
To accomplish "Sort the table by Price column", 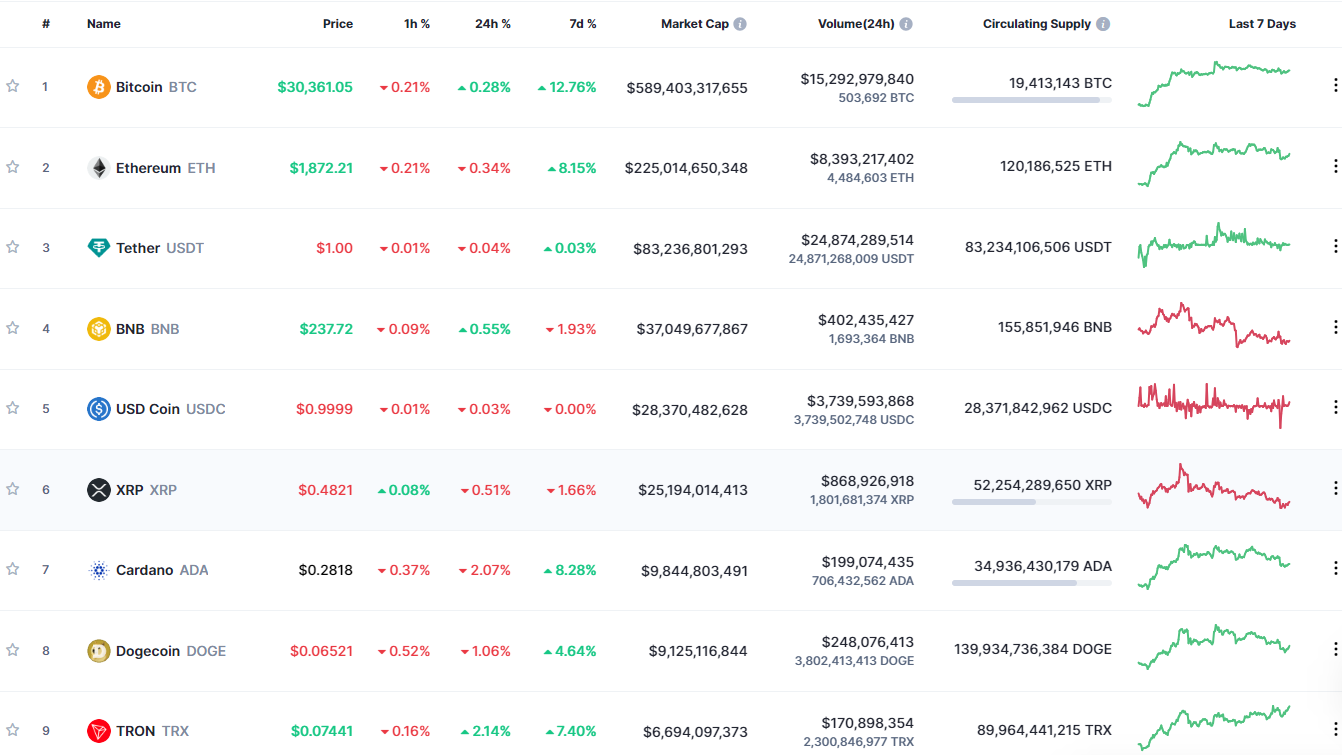I will click(x=338, y=23).
